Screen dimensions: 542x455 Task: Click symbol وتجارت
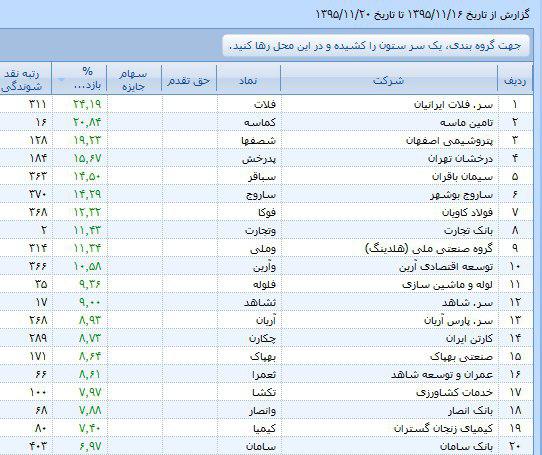(x=260, y=230)
